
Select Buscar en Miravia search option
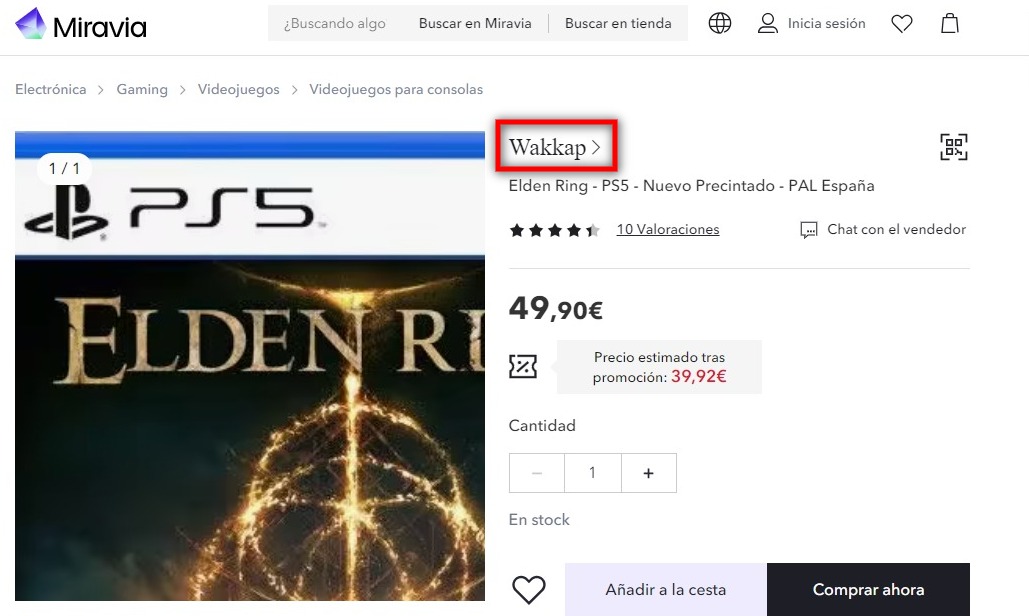tap(475, 24)
